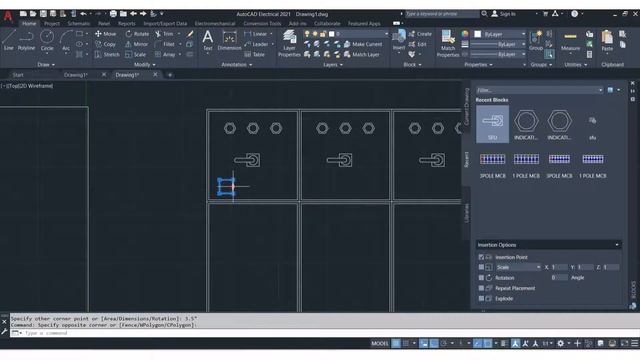Open the Electromechanical ribbon tab

[x=215, y=24]
